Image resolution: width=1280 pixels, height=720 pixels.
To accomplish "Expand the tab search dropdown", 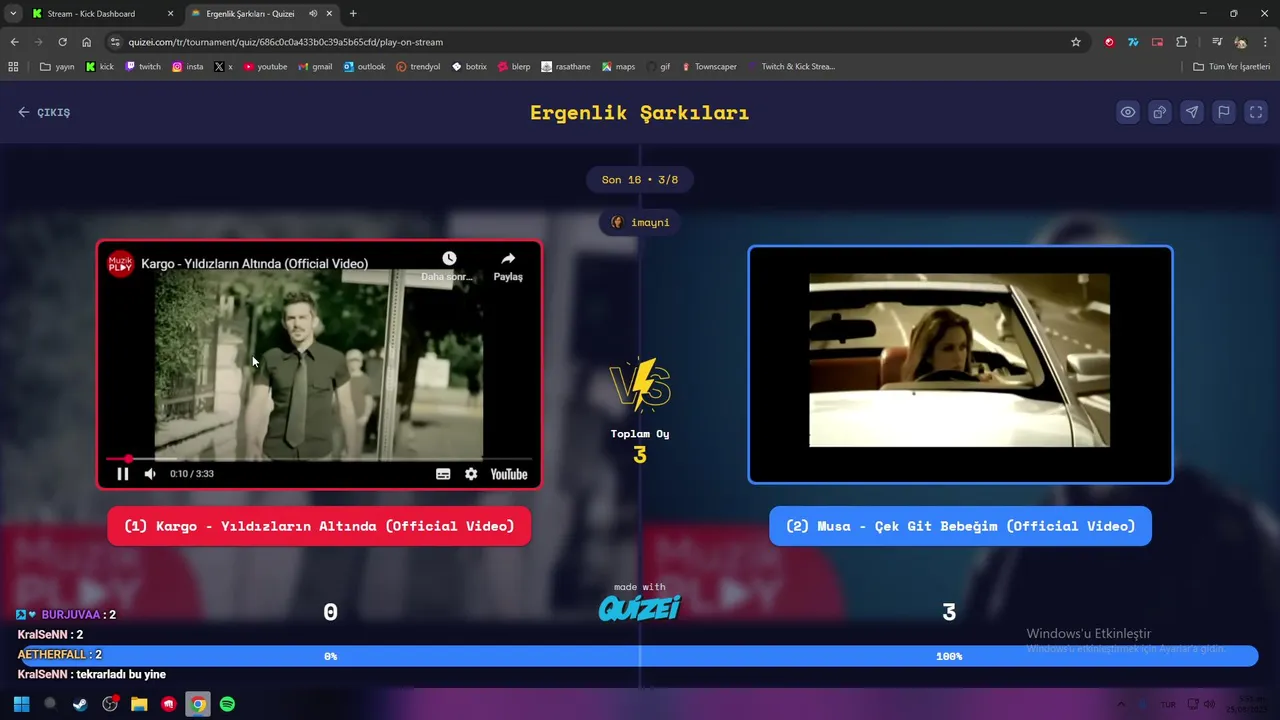I will coord(13,14).
